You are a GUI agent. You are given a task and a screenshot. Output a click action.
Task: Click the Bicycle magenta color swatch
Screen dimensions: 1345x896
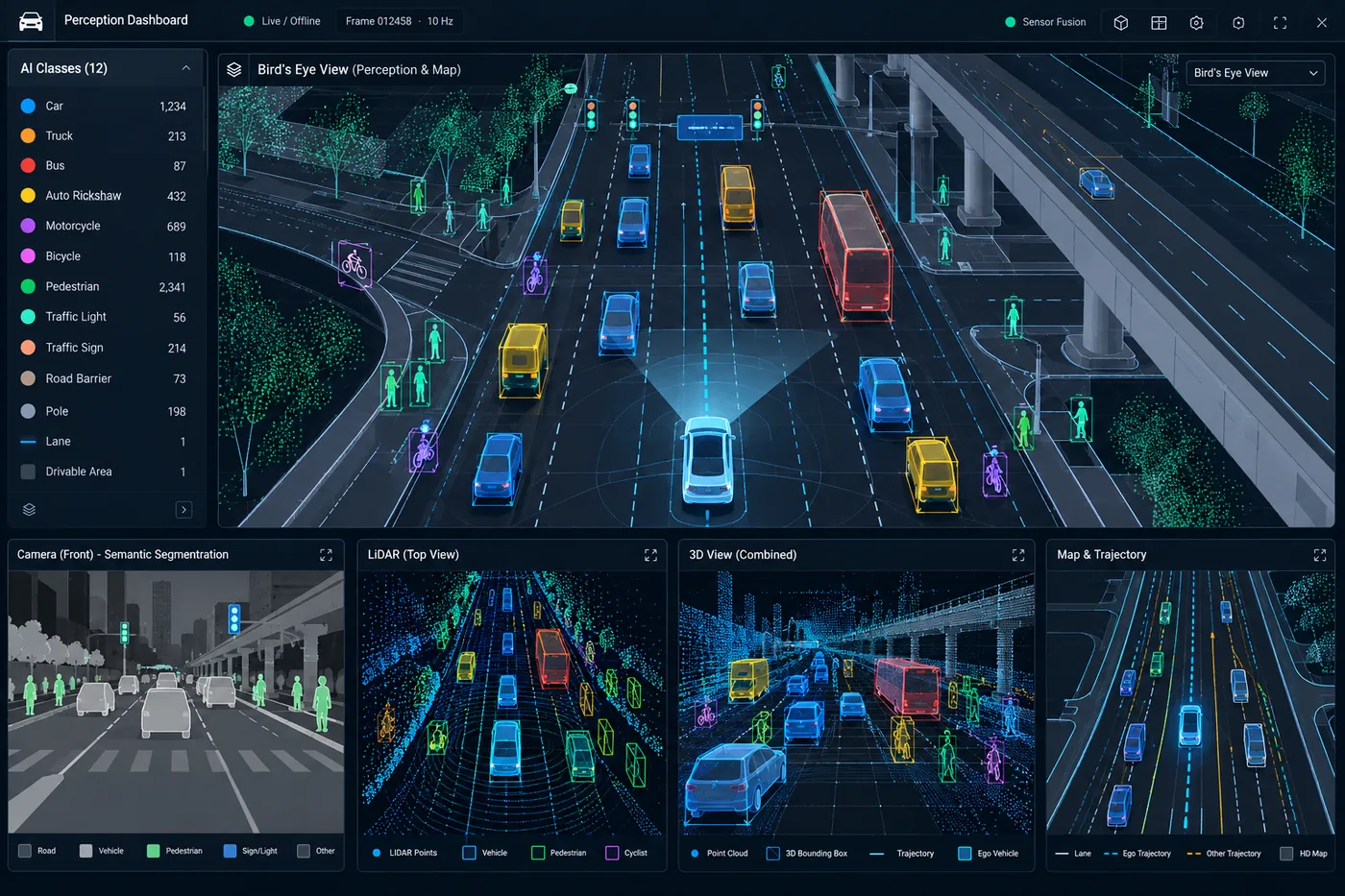pos(28,256)
